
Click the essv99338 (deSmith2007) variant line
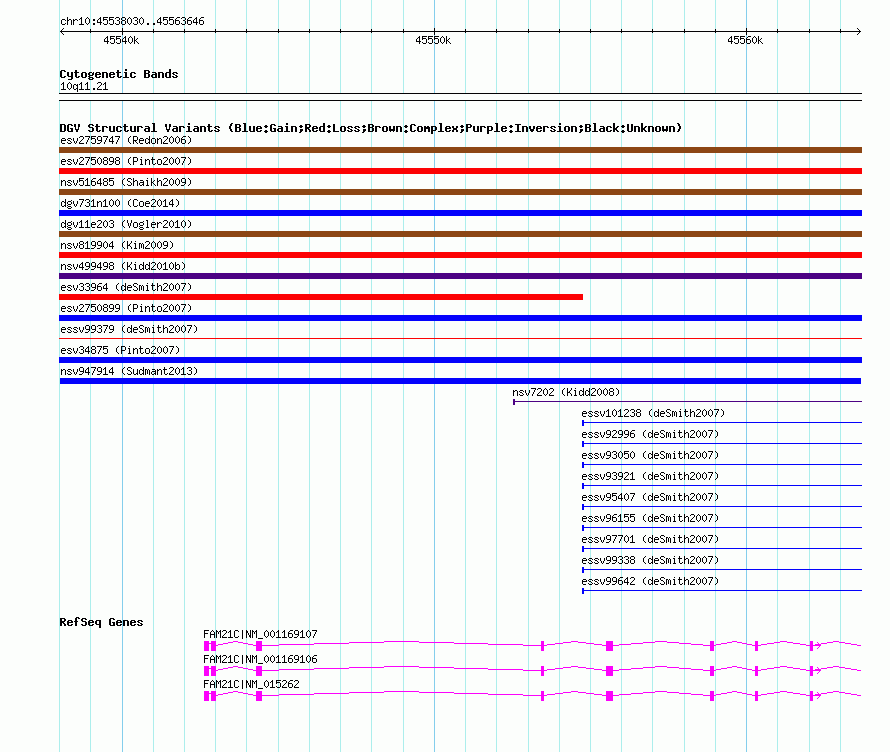click(722, 570)
